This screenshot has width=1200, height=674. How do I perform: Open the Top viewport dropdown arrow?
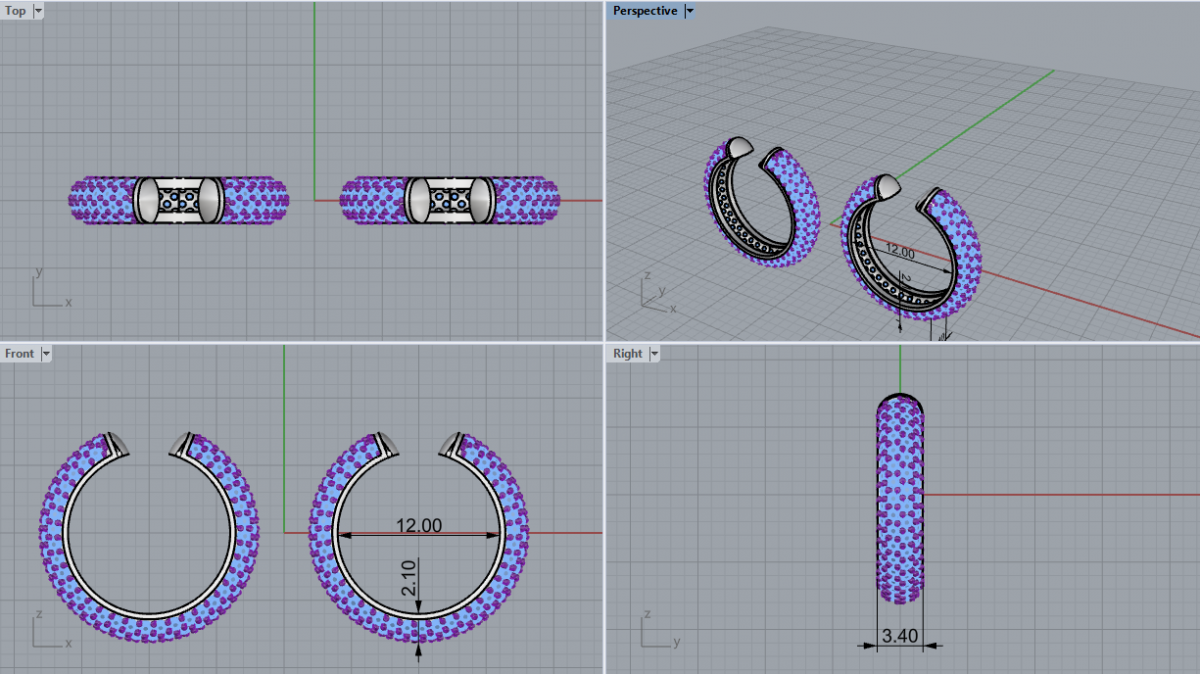click(38, 11)
